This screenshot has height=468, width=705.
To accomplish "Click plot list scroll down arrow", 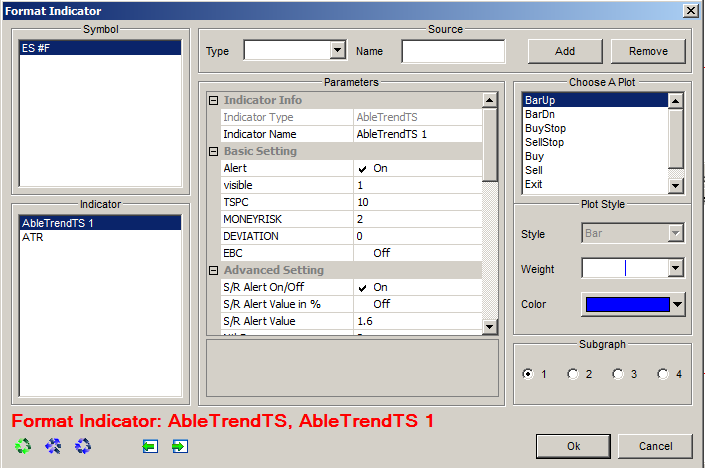I will point(675,185).
